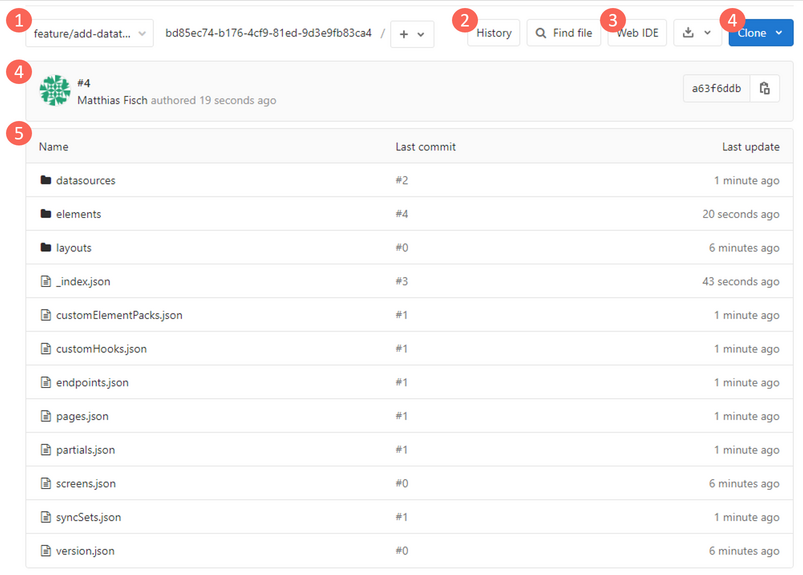Open the endpoints.json file

point(92,382)
